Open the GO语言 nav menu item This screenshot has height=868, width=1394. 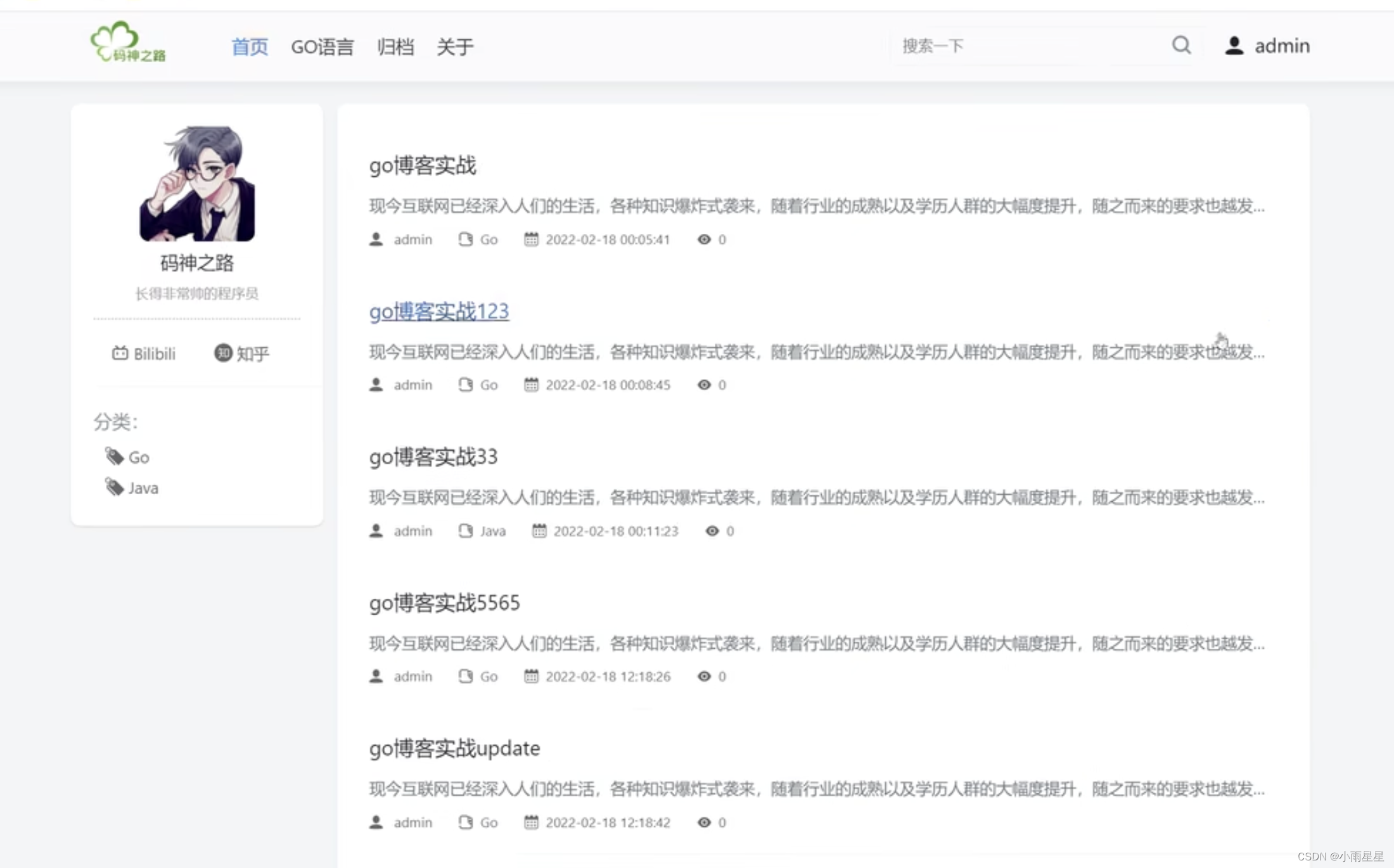322,47
